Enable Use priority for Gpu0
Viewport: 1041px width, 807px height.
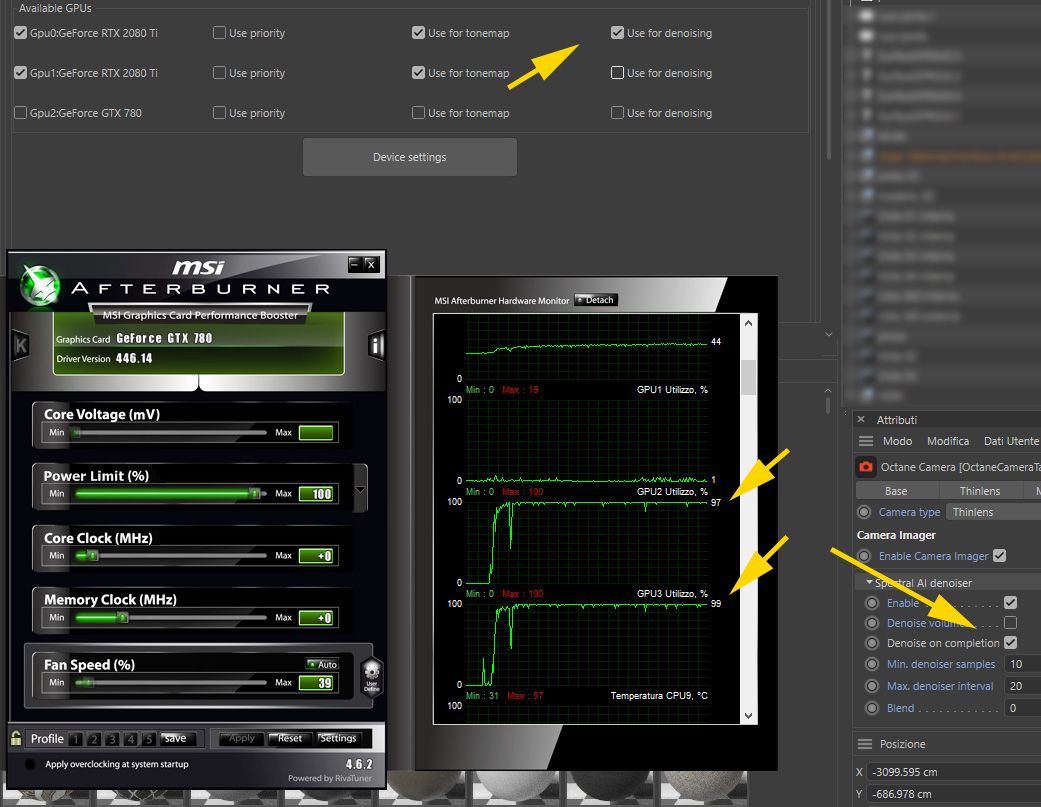(x=219, y=33)
